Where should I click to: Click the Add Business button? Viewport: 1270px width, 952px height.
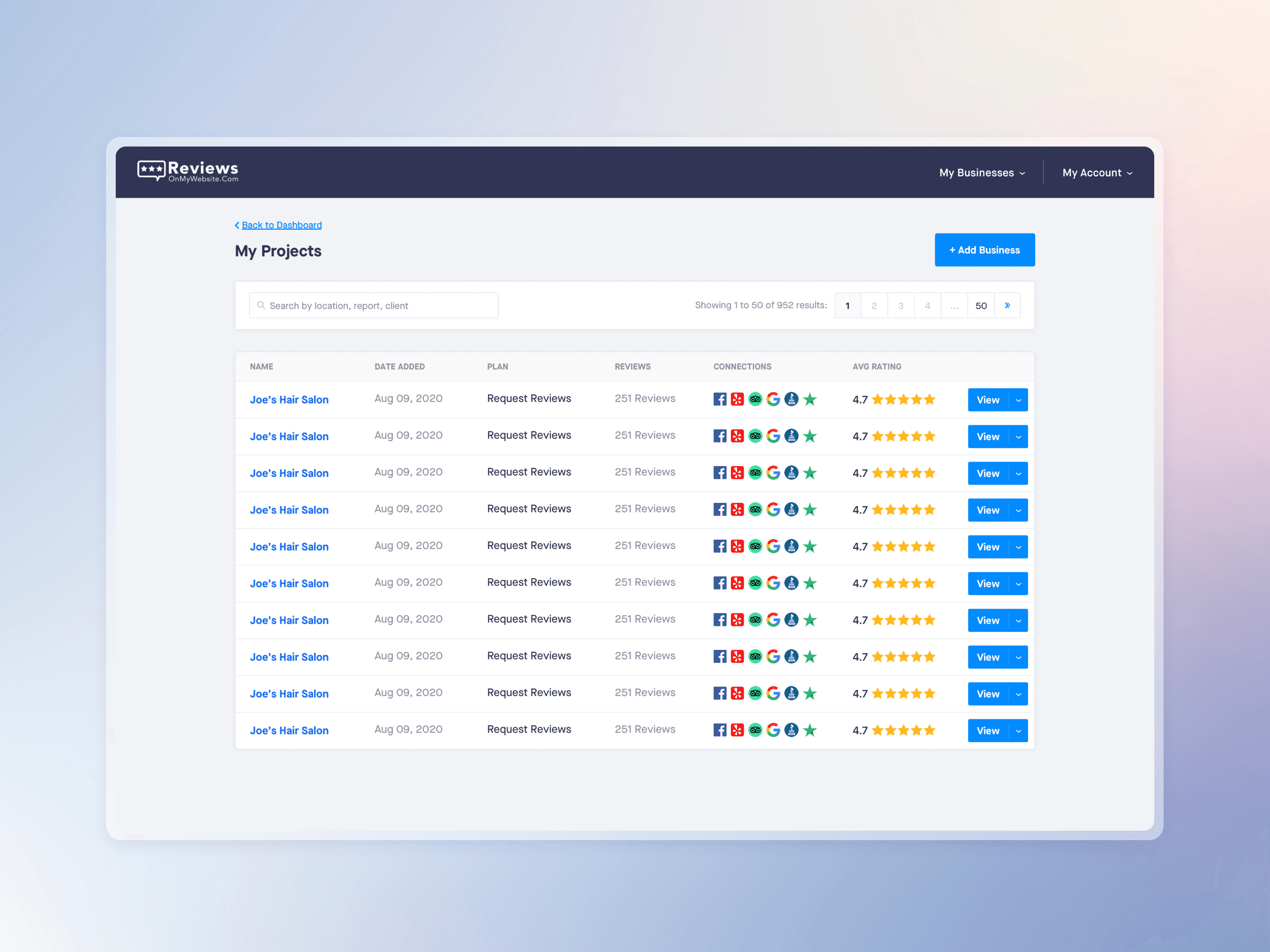(984, 250)
